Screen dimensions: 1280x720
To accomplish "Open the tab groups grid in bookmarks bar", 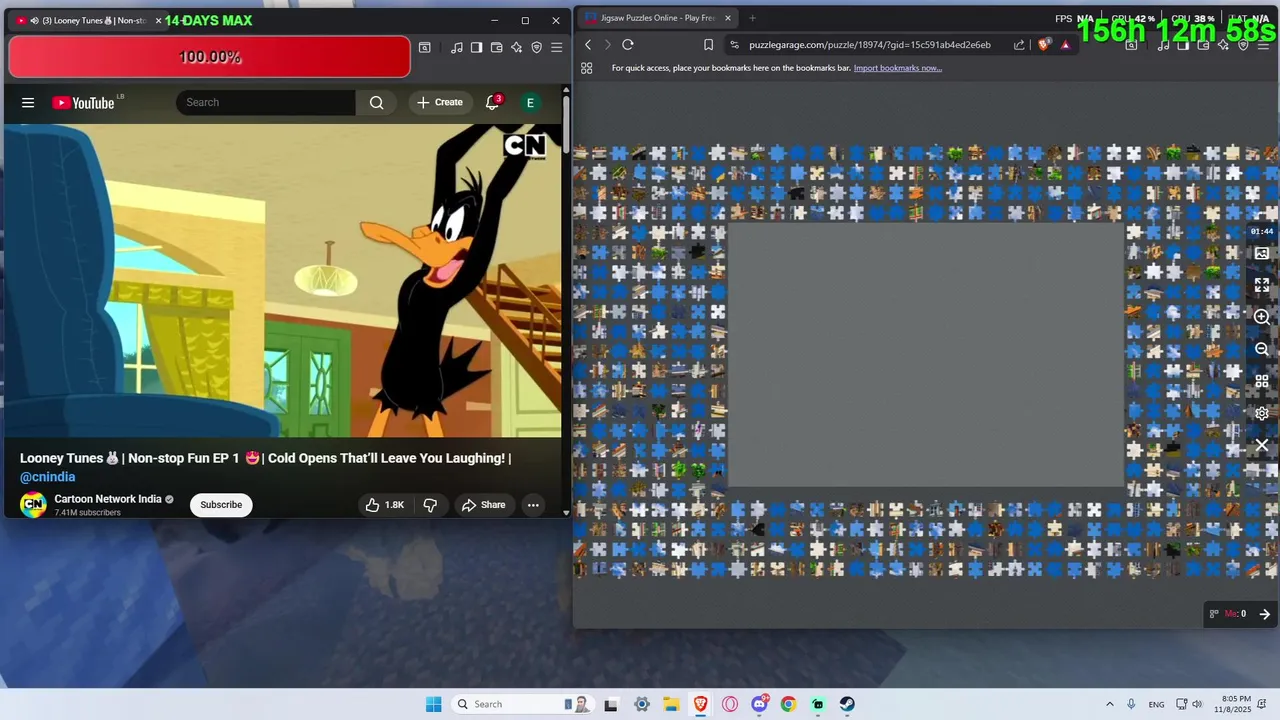I will (x=587, y=68).
